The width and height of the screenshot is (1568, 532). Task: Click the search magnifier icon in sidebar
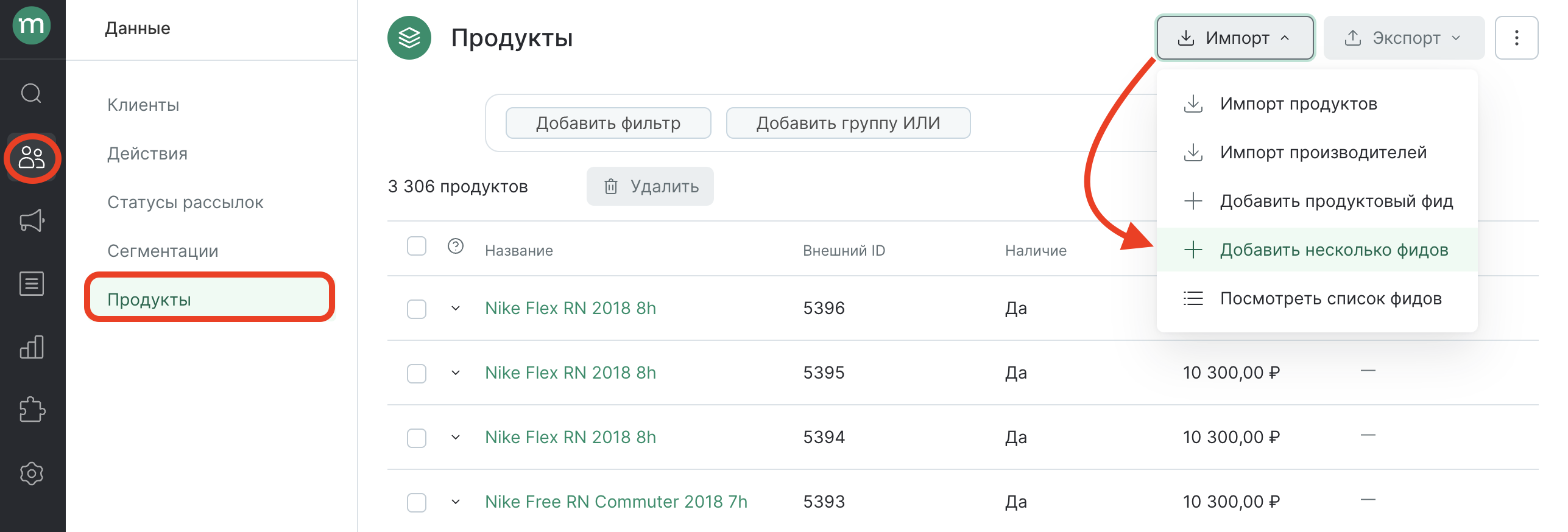pyautogui.click(x=31, y=94)
